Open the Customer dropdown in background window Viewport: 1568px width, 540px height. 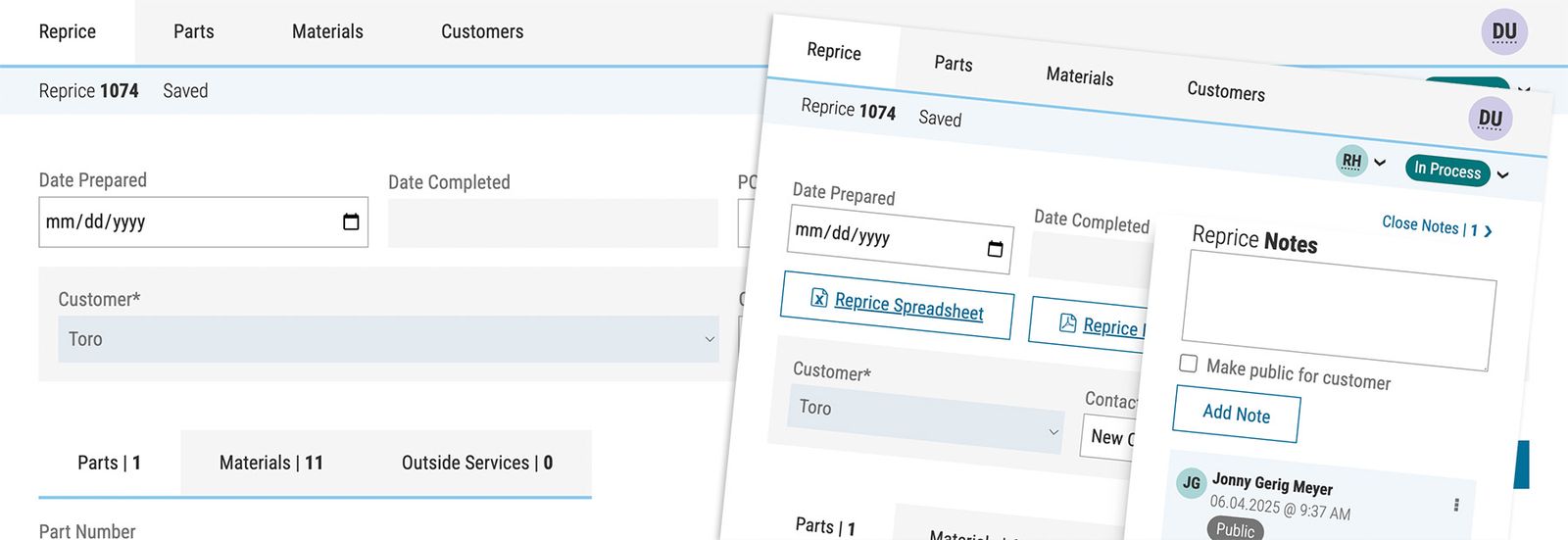[388, 339]
